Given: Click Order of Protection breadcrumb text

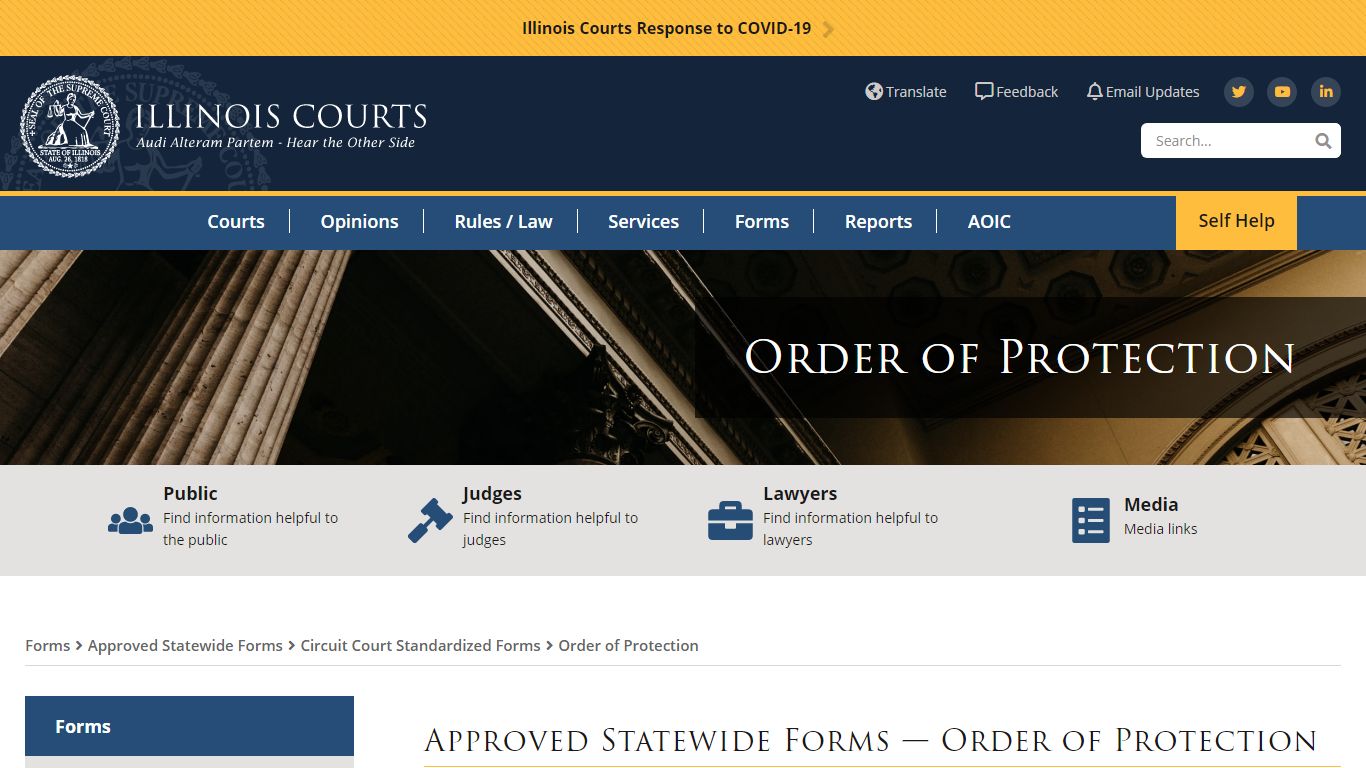Looking at the screenshot, I should tap(628, 646).
